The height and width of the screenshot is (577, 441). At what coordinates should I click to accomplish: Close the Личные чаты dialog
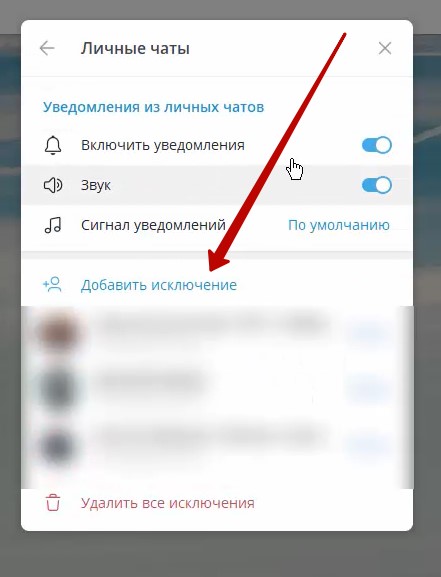(x=385, y=48)
